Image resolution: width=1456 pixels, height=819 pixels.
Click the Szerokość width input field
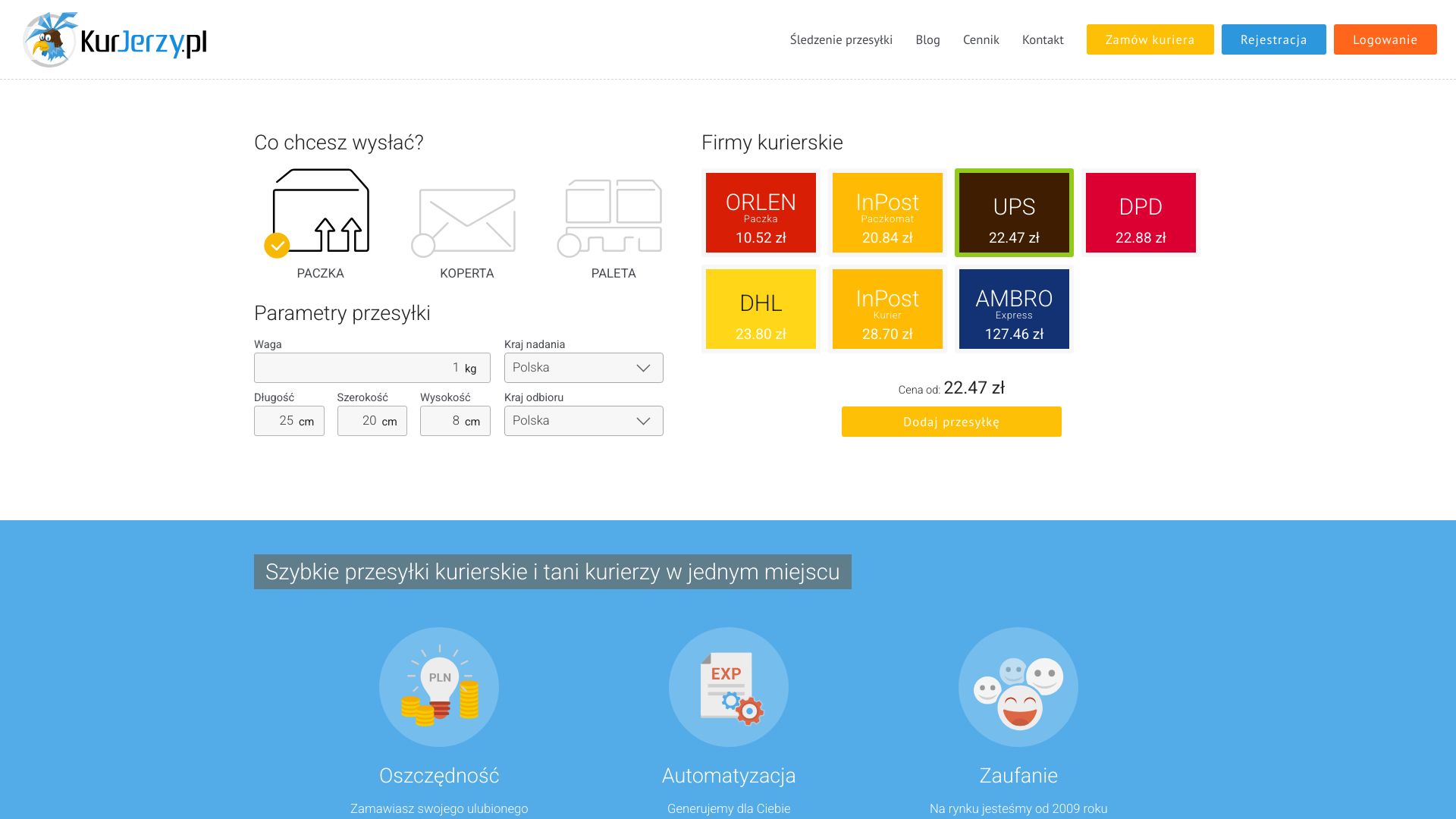click(372, 421)
